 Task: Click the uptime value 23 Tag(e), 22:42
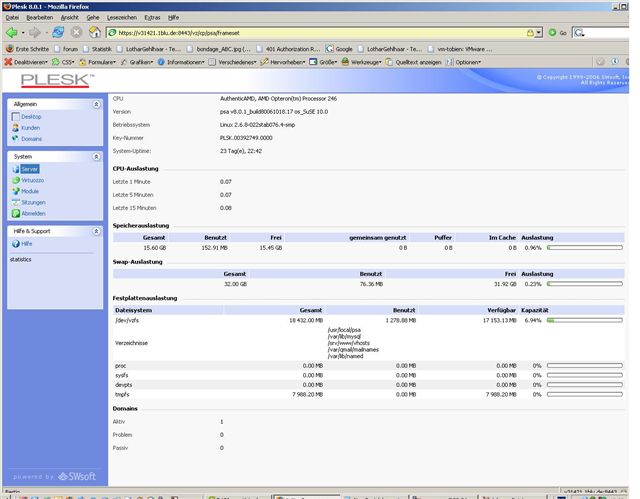(x=241, y=151)
